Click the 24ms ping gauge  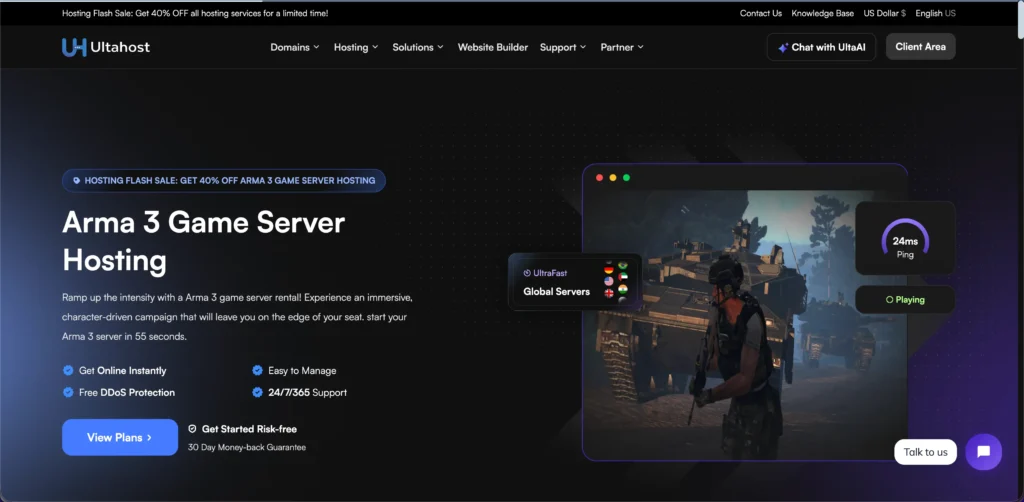(904, 239)
